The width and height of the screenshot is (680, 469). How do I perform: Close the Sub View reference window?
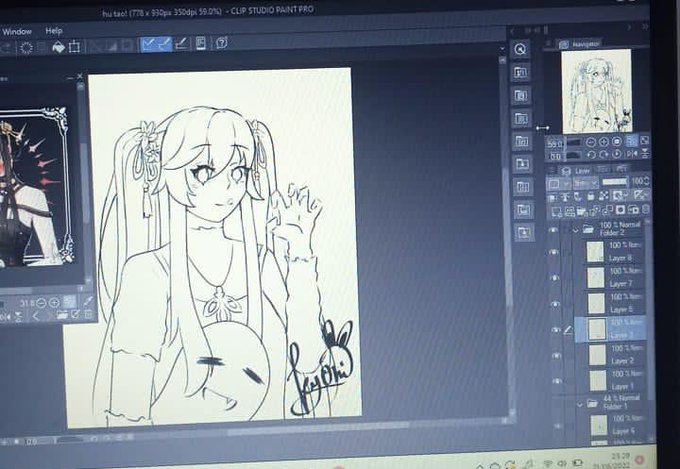(x=80, y=77)
